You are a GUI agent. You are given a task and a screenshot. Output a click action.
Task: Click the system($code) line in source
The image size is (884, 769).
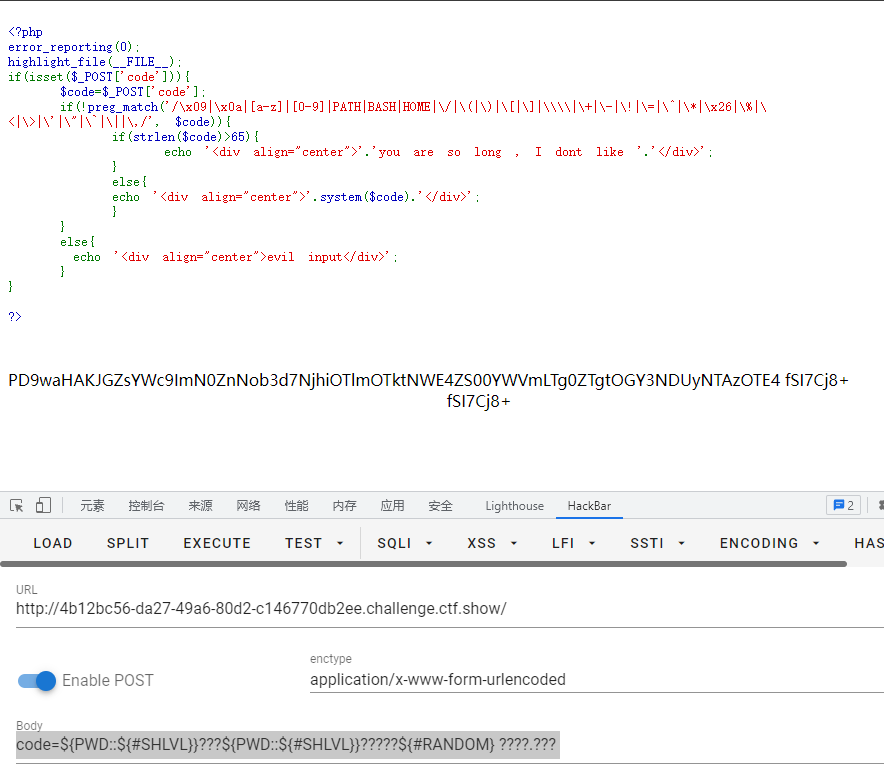coord(295,197)
